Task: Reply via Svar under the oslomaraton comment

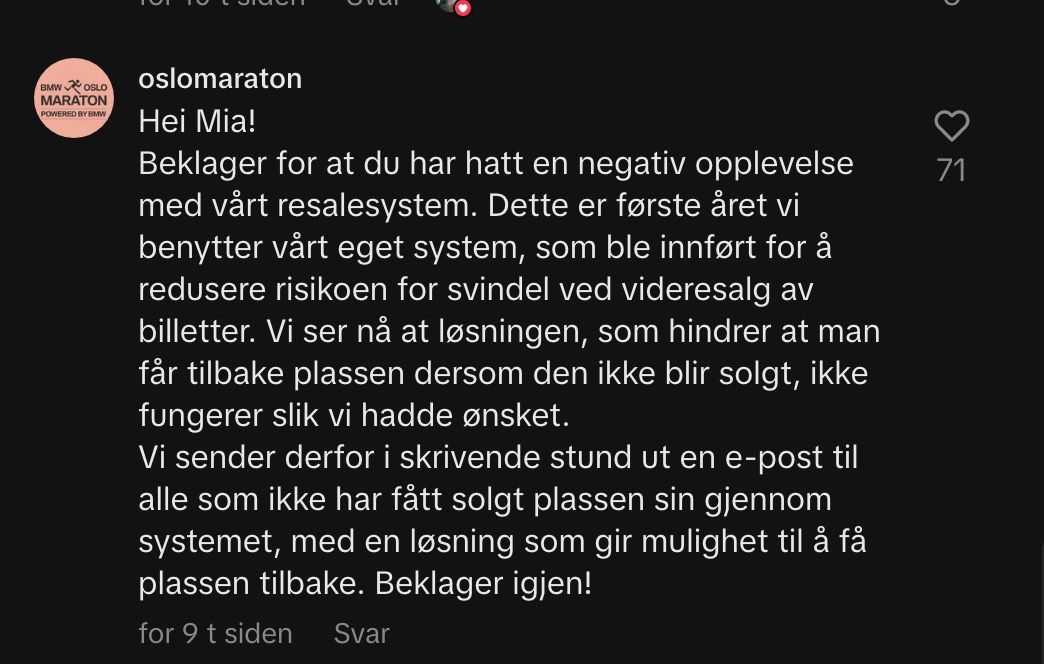Action: (x=361, y=633)
